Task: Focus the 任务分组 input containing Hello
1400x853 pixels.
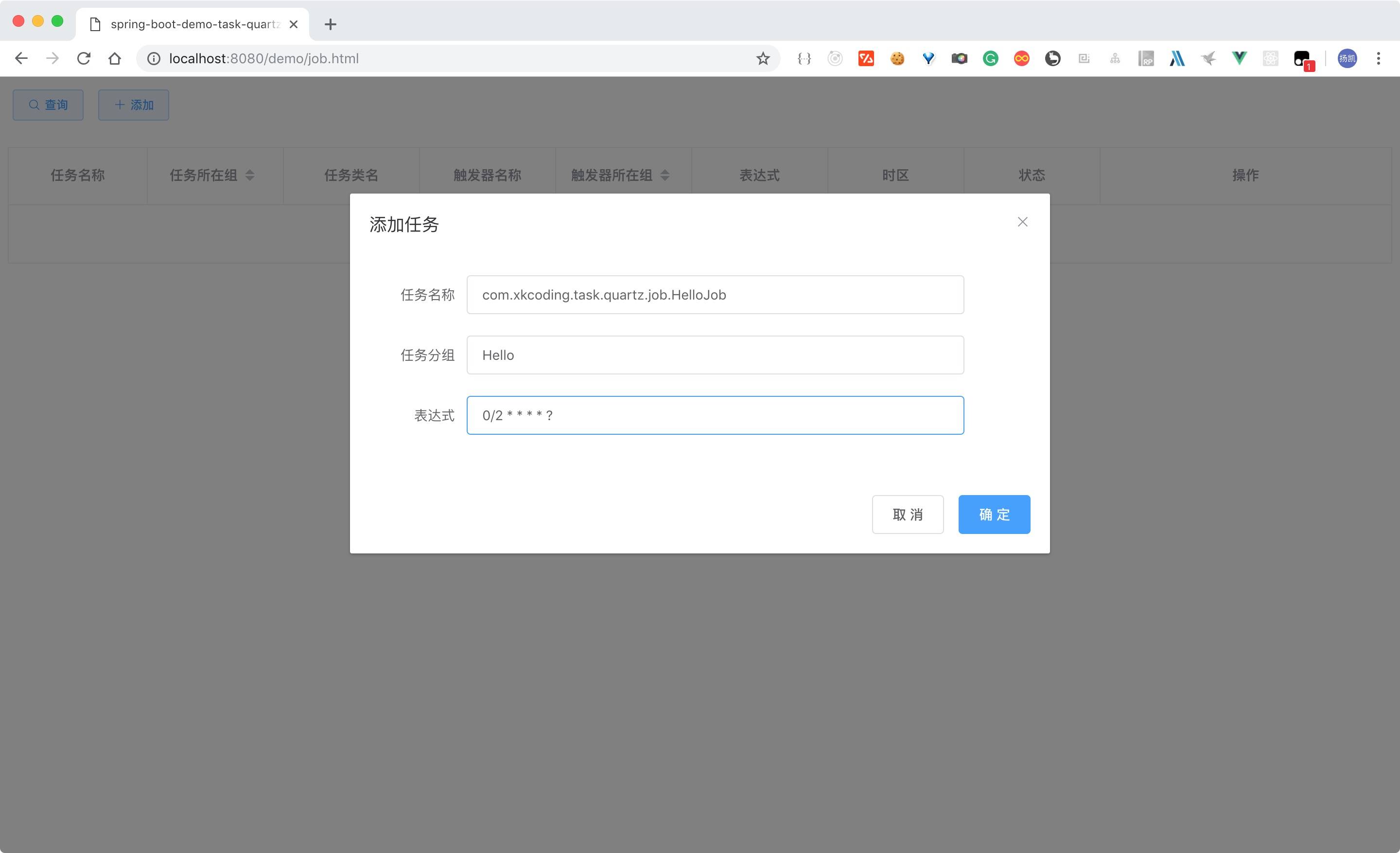Action: pyautogui.click(x=715, y=355)
